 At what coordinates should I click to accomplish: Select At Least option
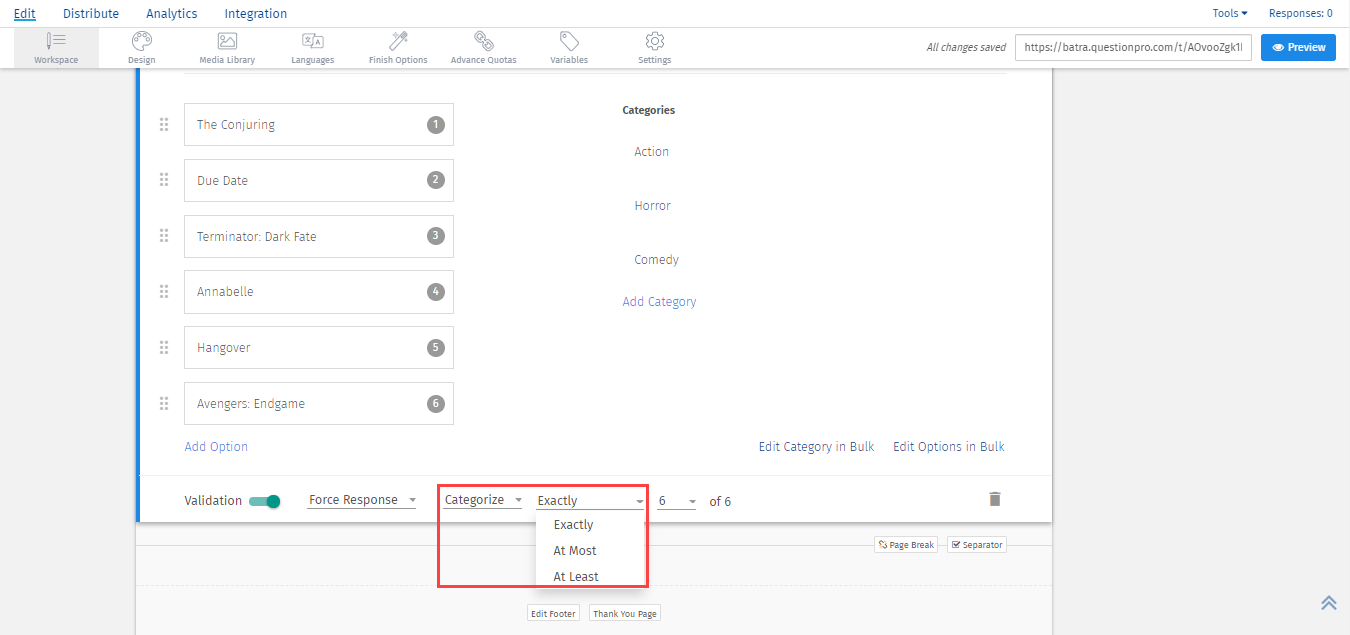point(576,576)
